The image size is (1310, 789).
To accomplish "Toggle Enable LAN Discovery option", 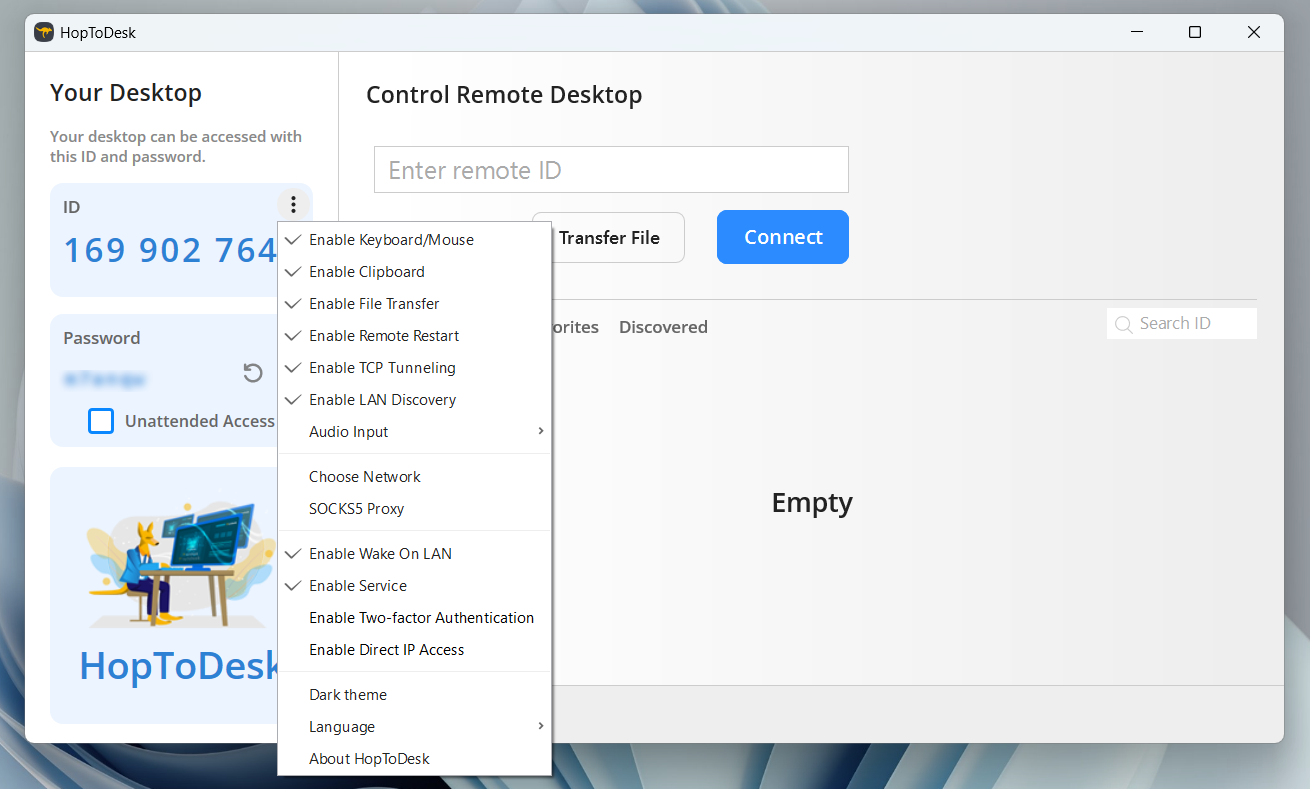I will [414, 400].
